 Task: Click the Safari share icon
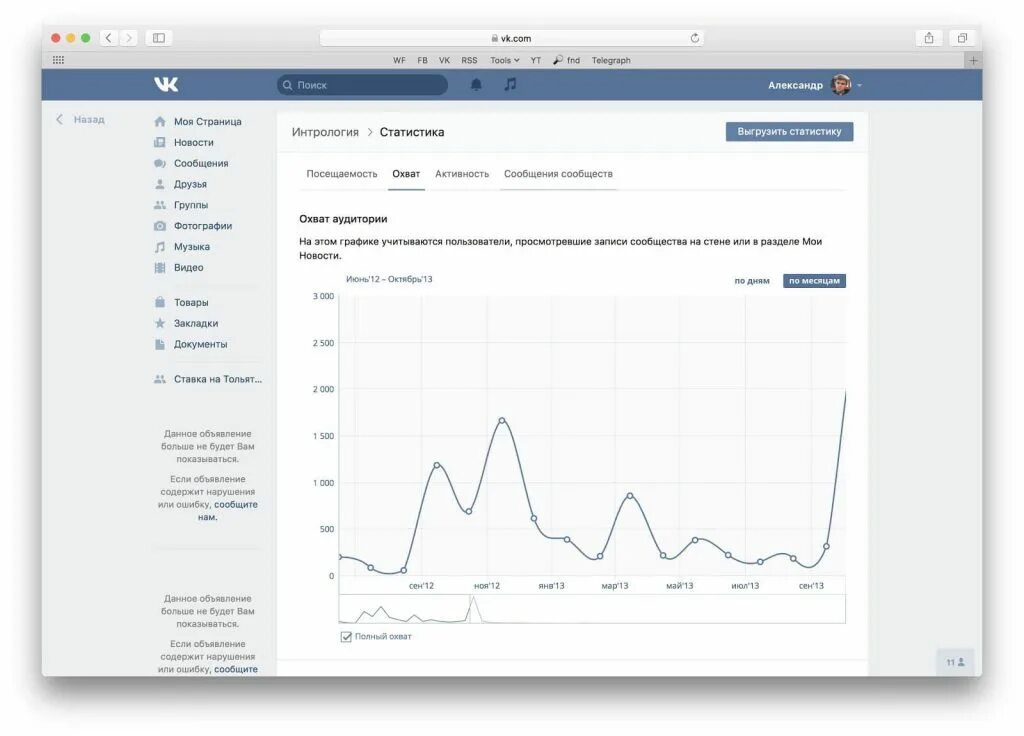pos(929,38)
